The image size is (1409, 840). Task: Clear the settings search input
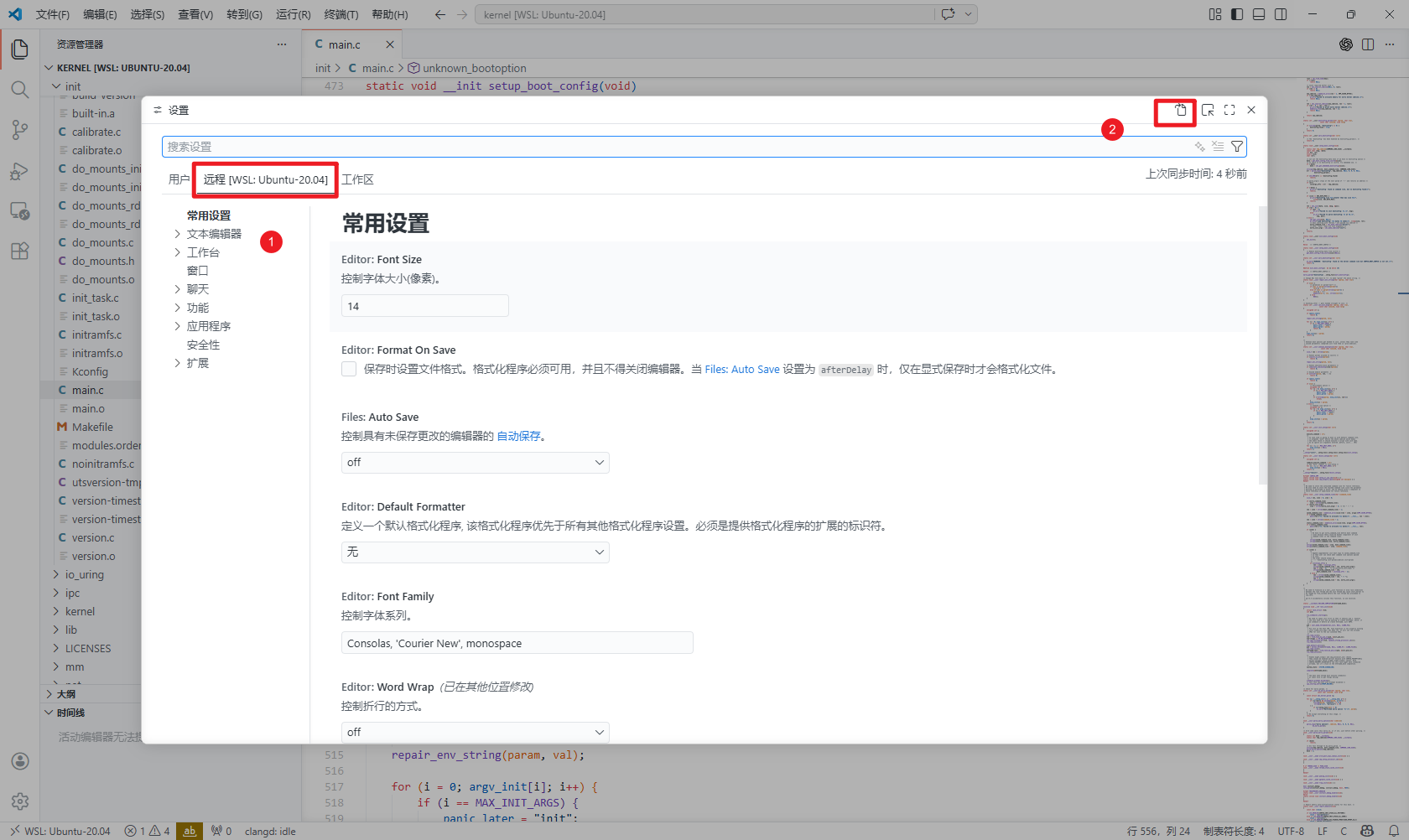[1218, 147]
